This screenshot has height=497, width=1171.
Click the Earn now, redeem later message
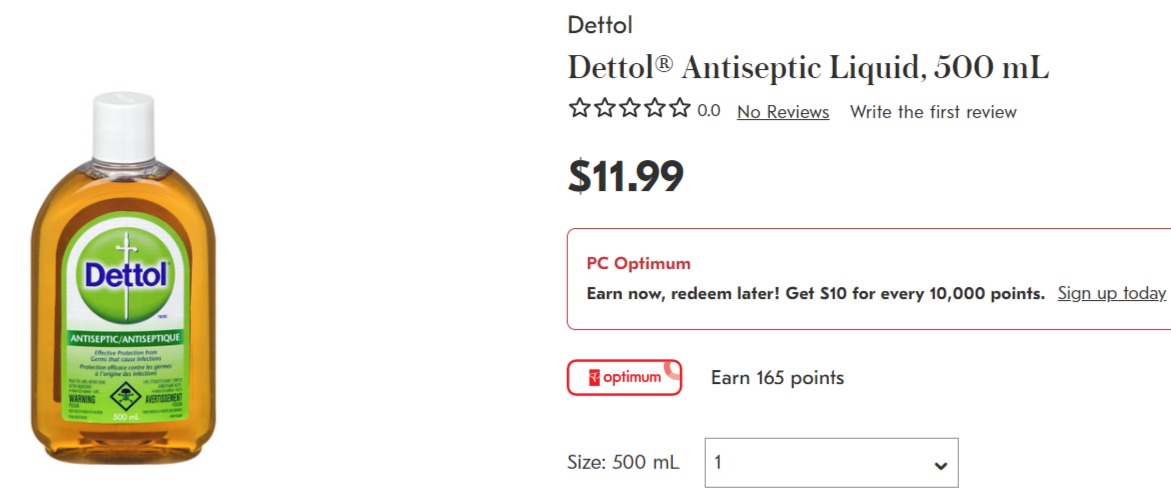(816, 293)
